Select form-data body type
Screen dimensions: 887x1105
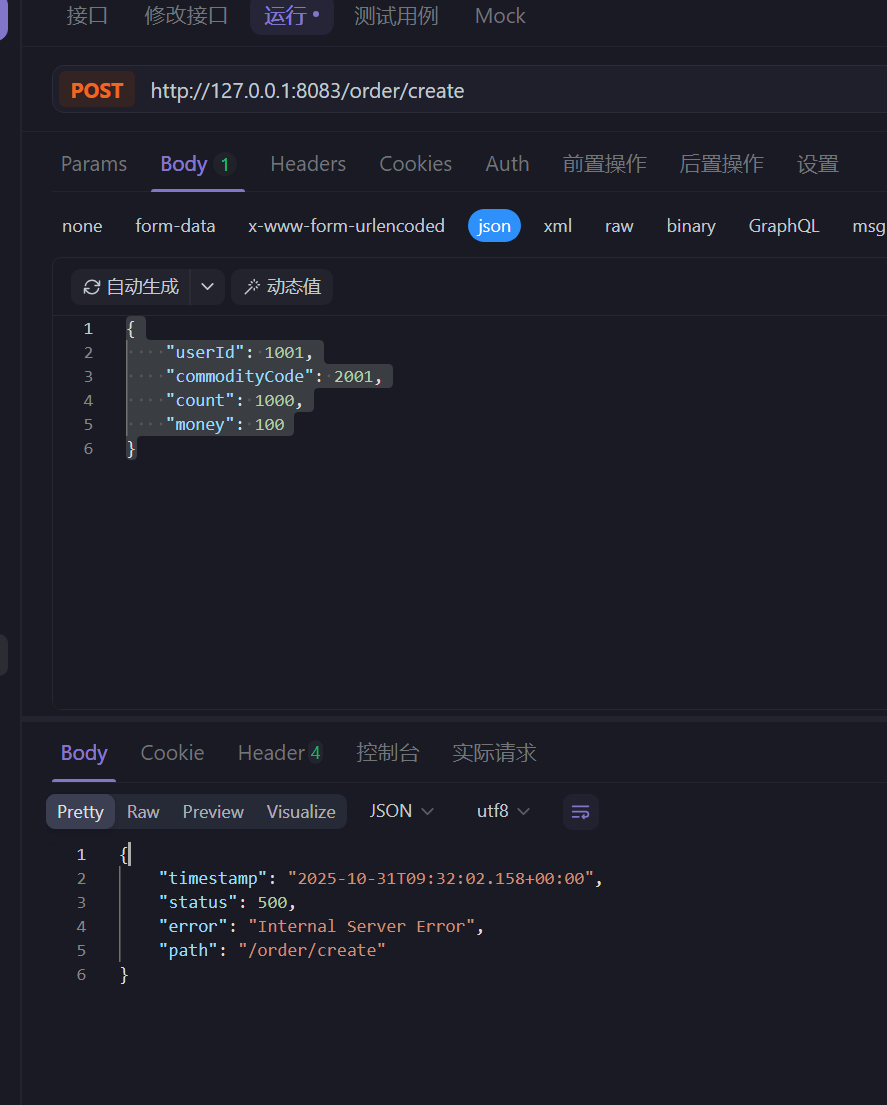175,226
